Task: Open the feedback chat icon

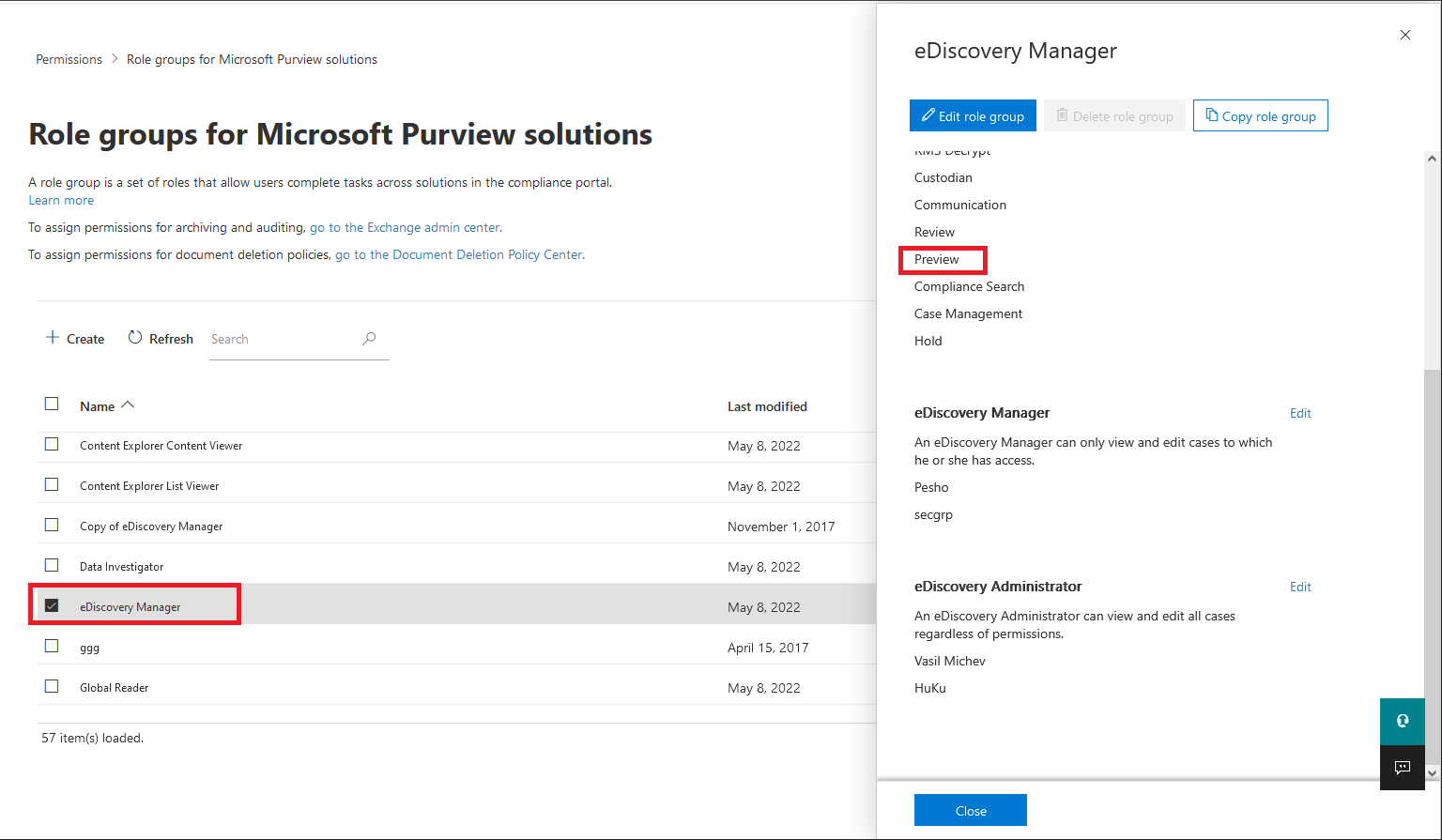Action: pos(1403,768)
